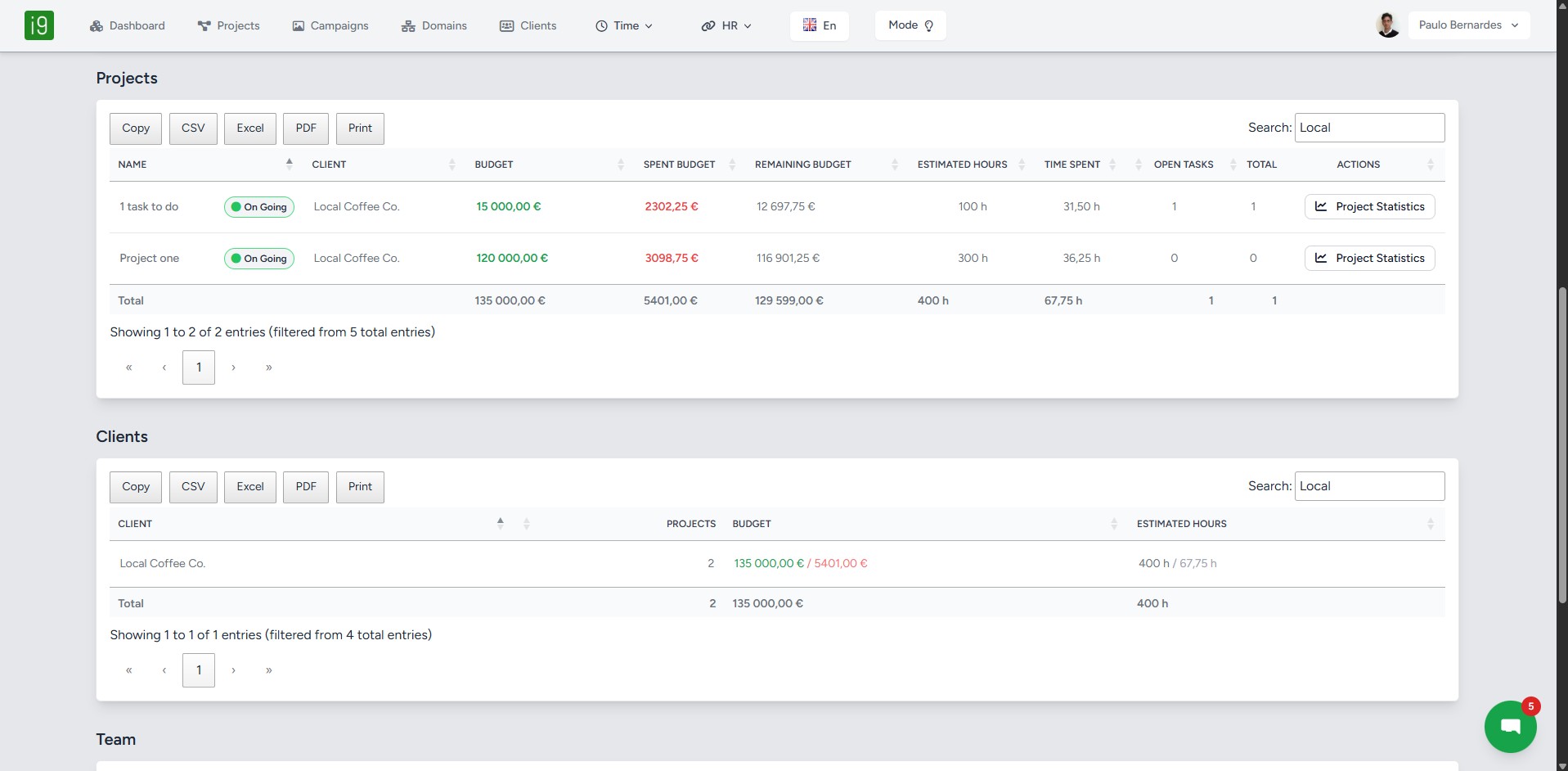This screenshot has width=1568, height=771.
Task: Print the Projects table
Action: pos(360,128)
